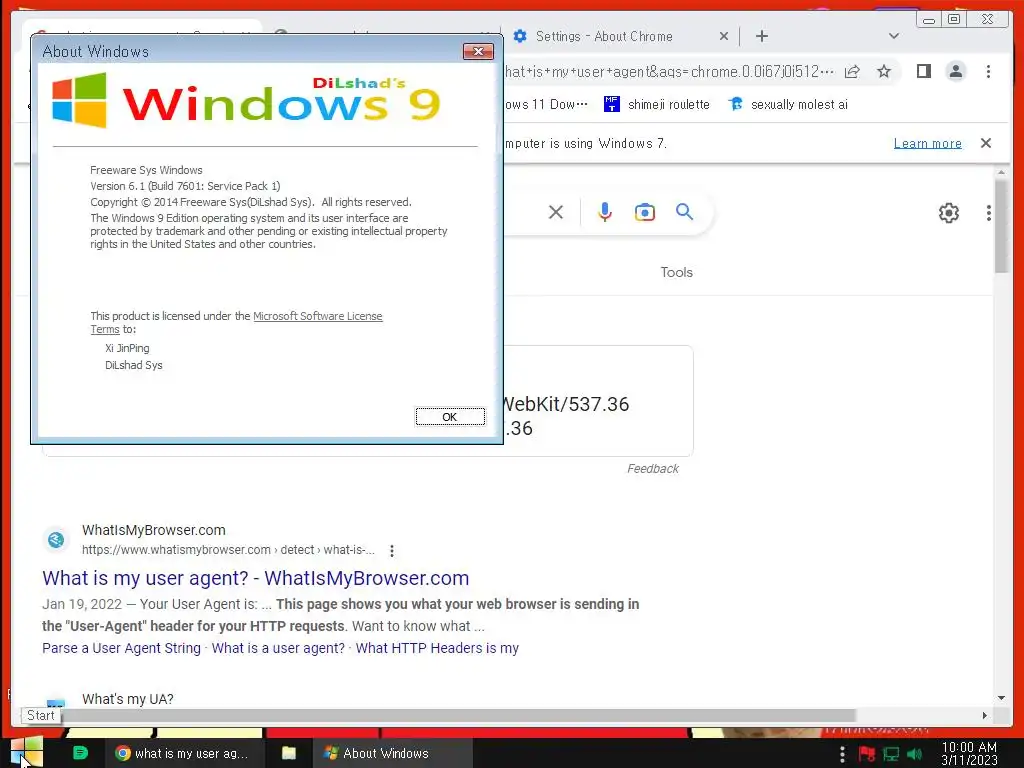Viewport: 1024px width, 768px height.
Task: Select the About Windows taskbar button
Action: [392, 753]
